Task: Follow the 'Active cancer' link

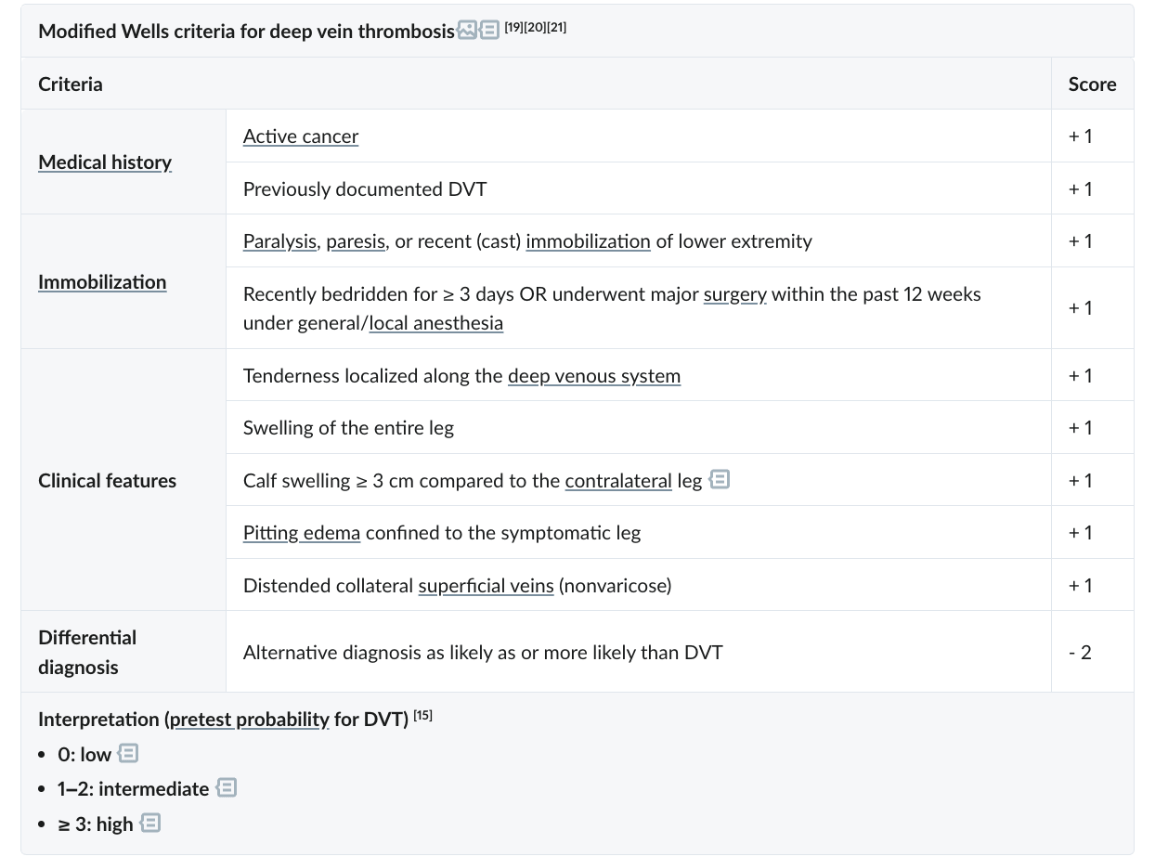Action: [x=301, y=137]
